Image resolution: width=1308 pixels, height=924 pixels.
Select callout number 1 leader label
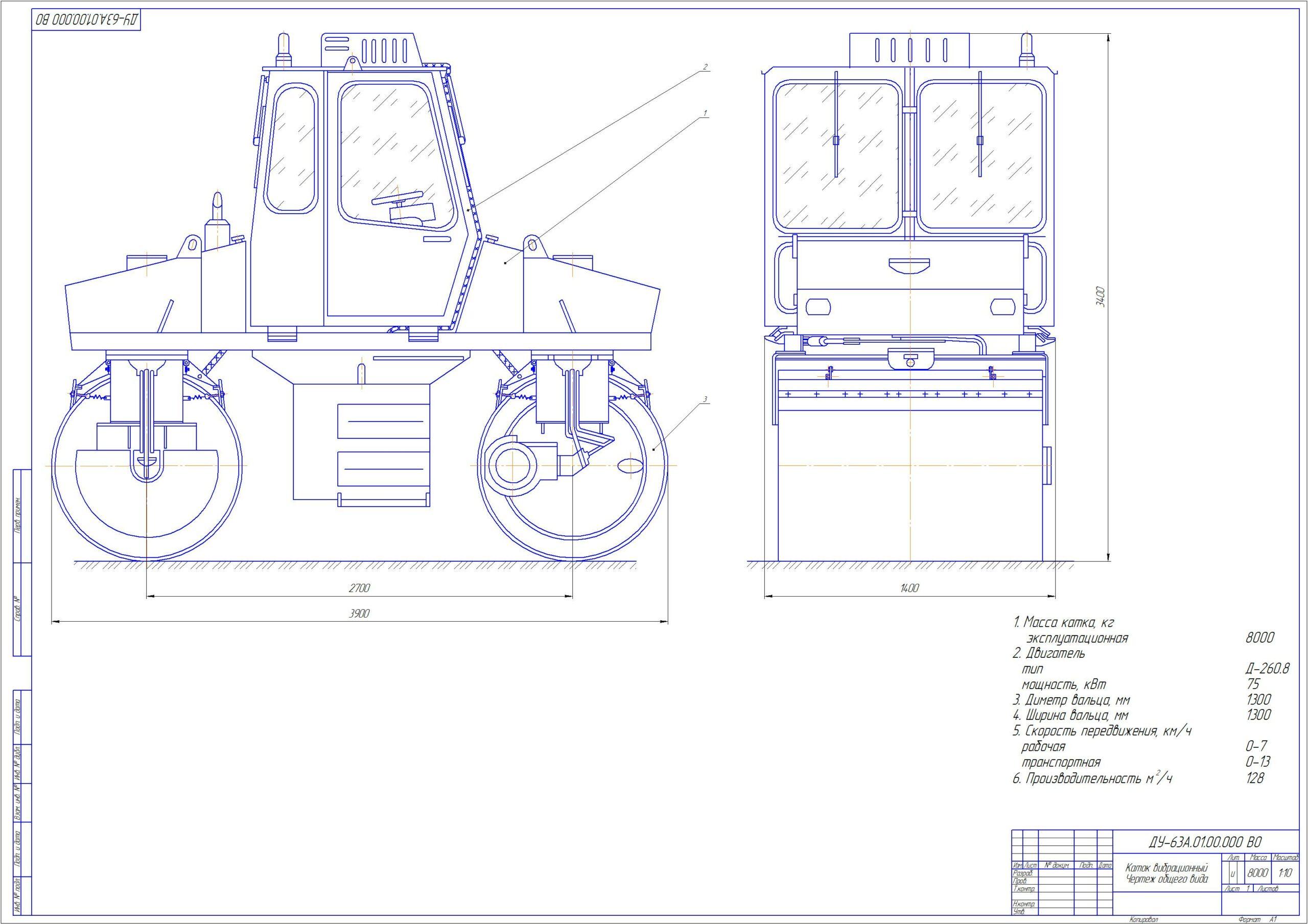(x=705, y=113)
